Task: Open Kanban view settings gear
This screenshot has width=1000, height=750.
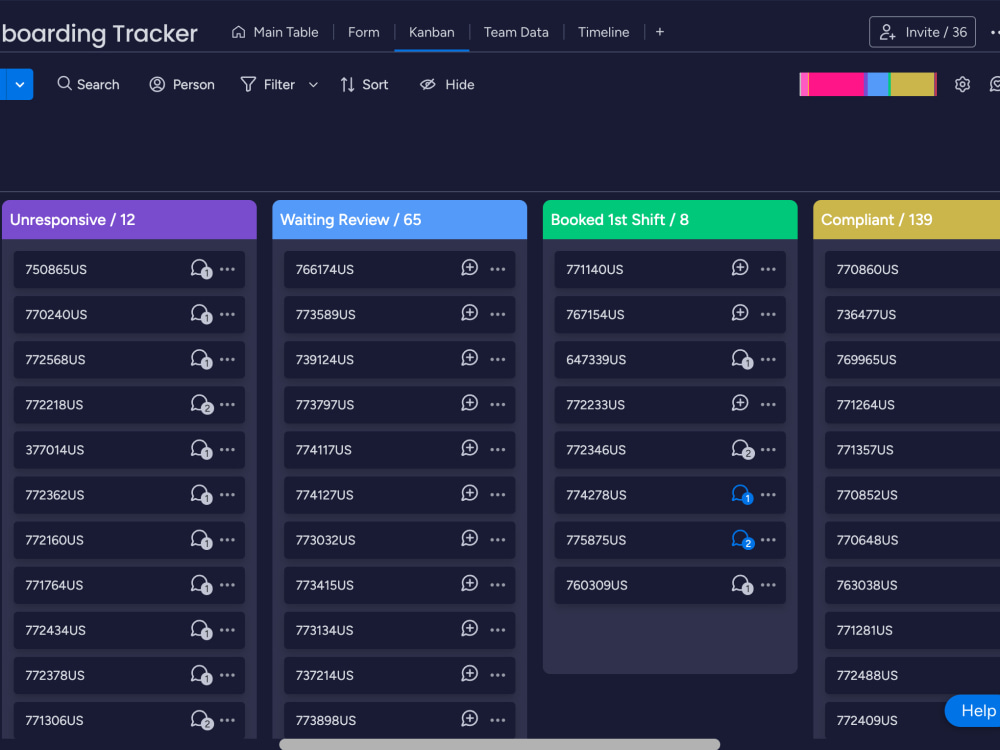Action: click(x=962, y=84)
